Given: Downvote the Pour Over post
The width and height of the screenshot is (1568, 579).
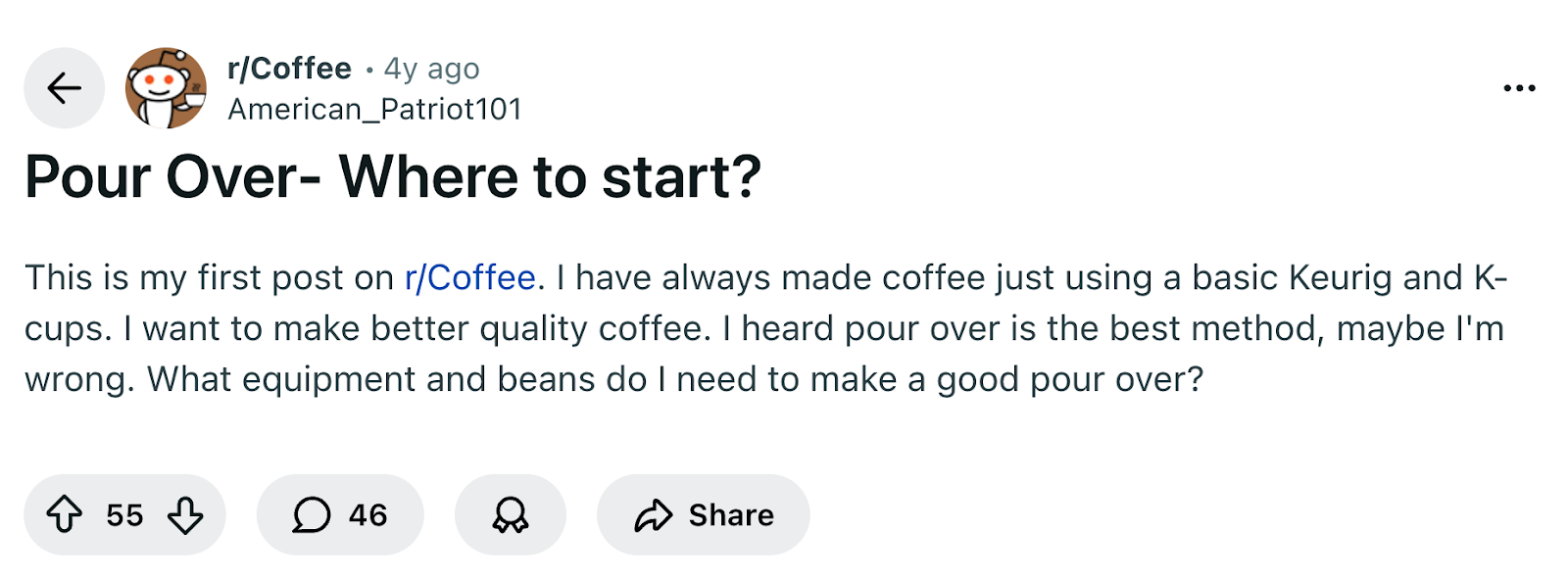Looking at the screenshot, I should 185,514.
